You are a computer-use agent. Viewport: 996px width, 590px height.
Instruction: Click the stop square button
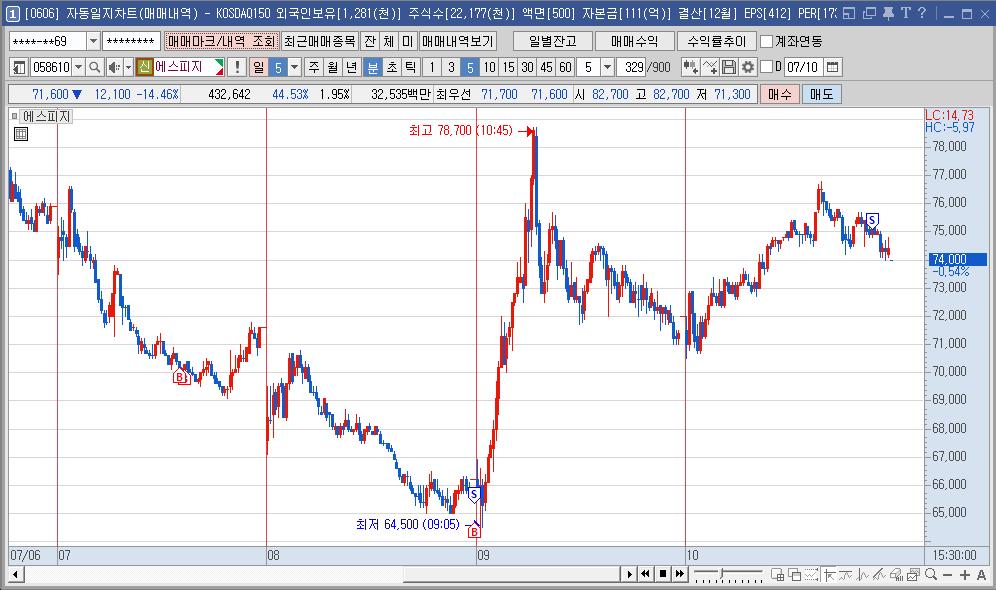click(663, 574)
